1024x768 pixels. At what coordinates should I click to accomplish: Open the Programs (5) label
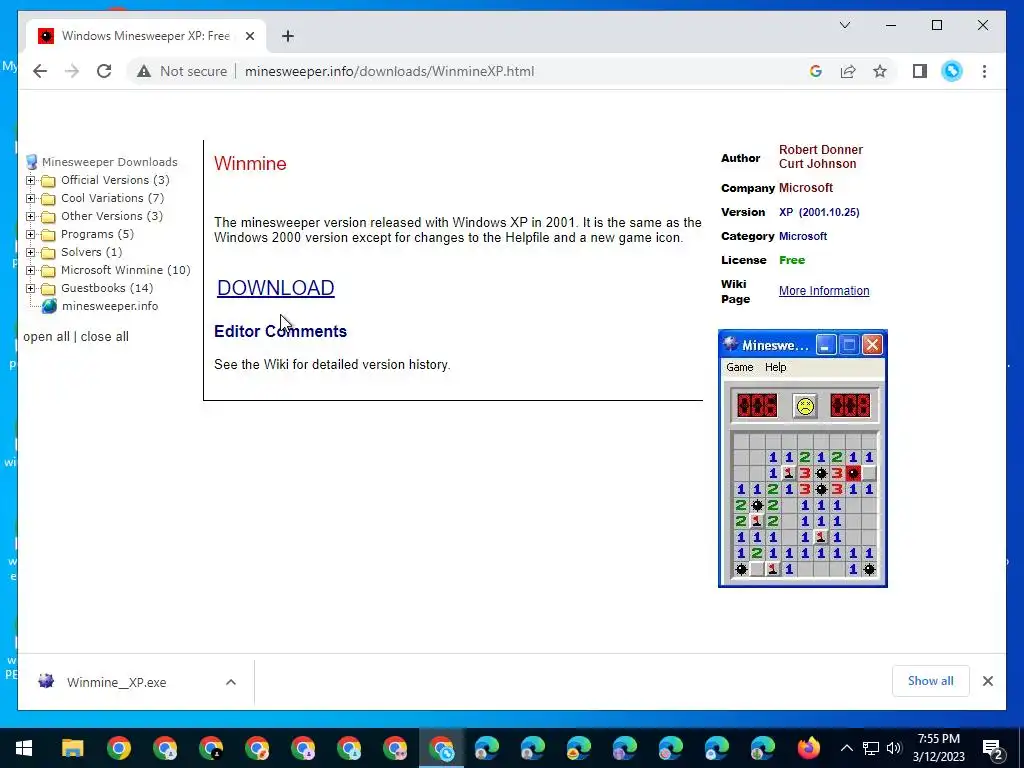point(97,234)
